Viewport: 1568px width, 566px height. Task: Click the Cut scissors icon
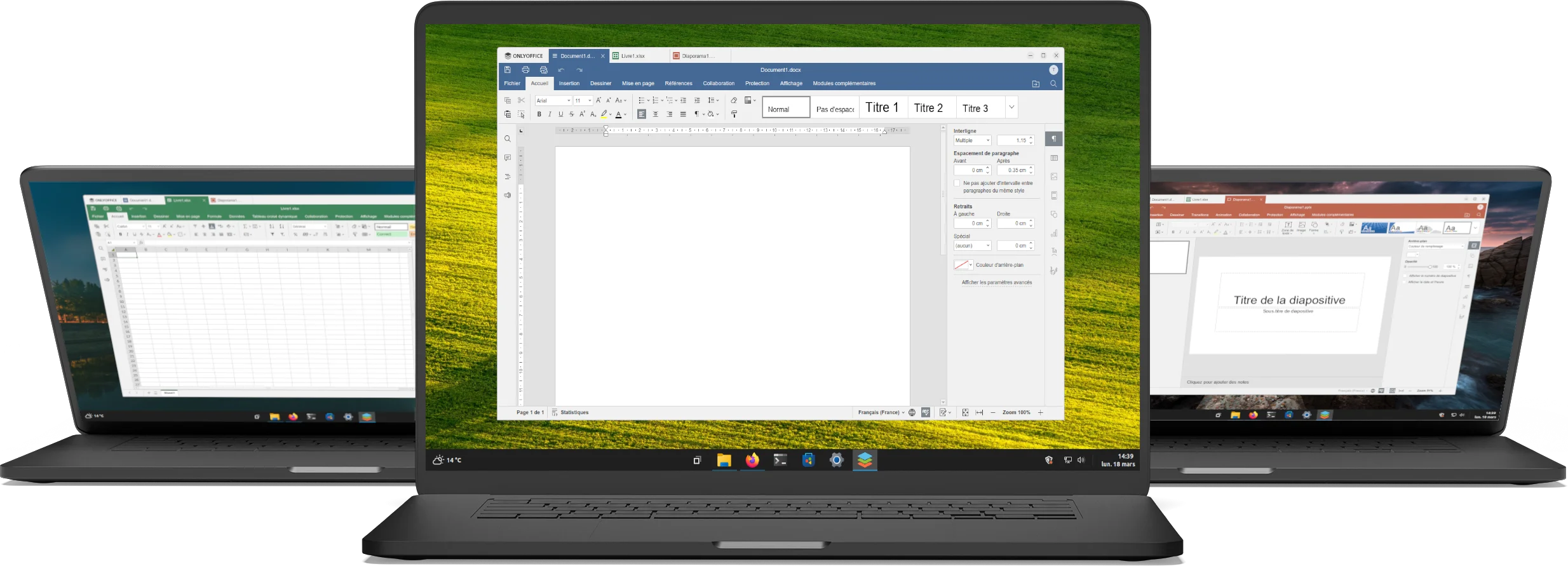coord(521,100)
